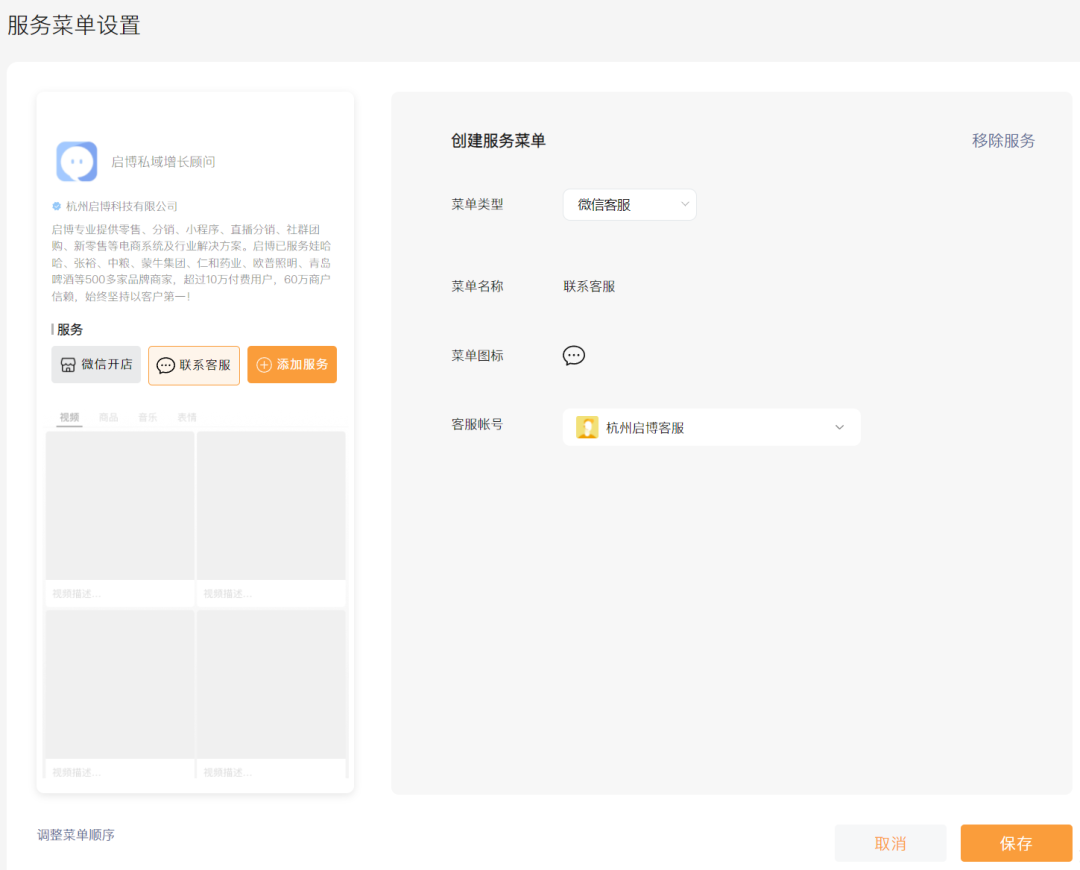Expand the 客服帐号 dropdown arrow
Viewport: 1080px width, 870px height.
tap(840, 427)
